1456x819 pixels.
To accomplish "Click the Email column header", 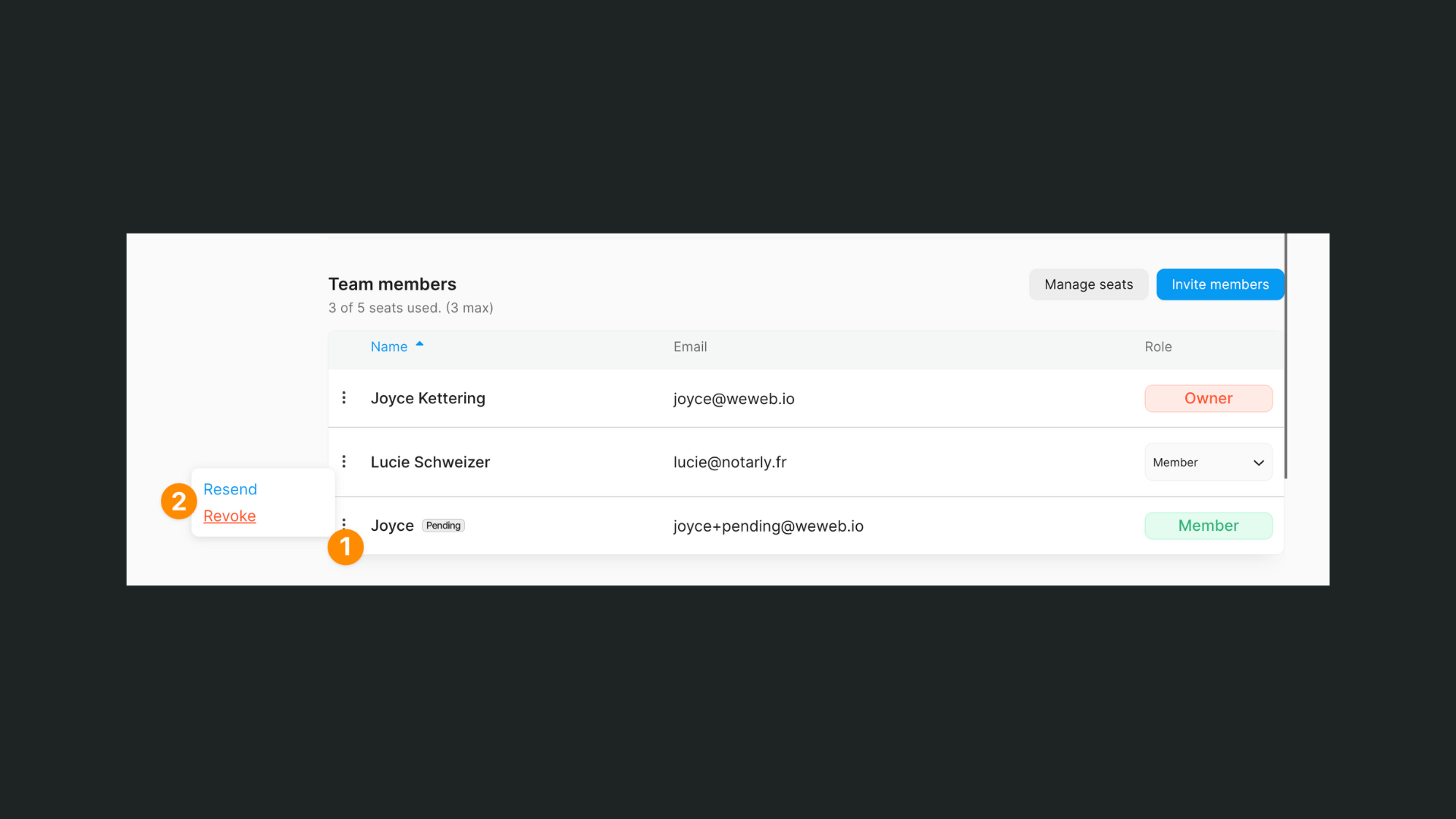I will (x=690, y=347).
